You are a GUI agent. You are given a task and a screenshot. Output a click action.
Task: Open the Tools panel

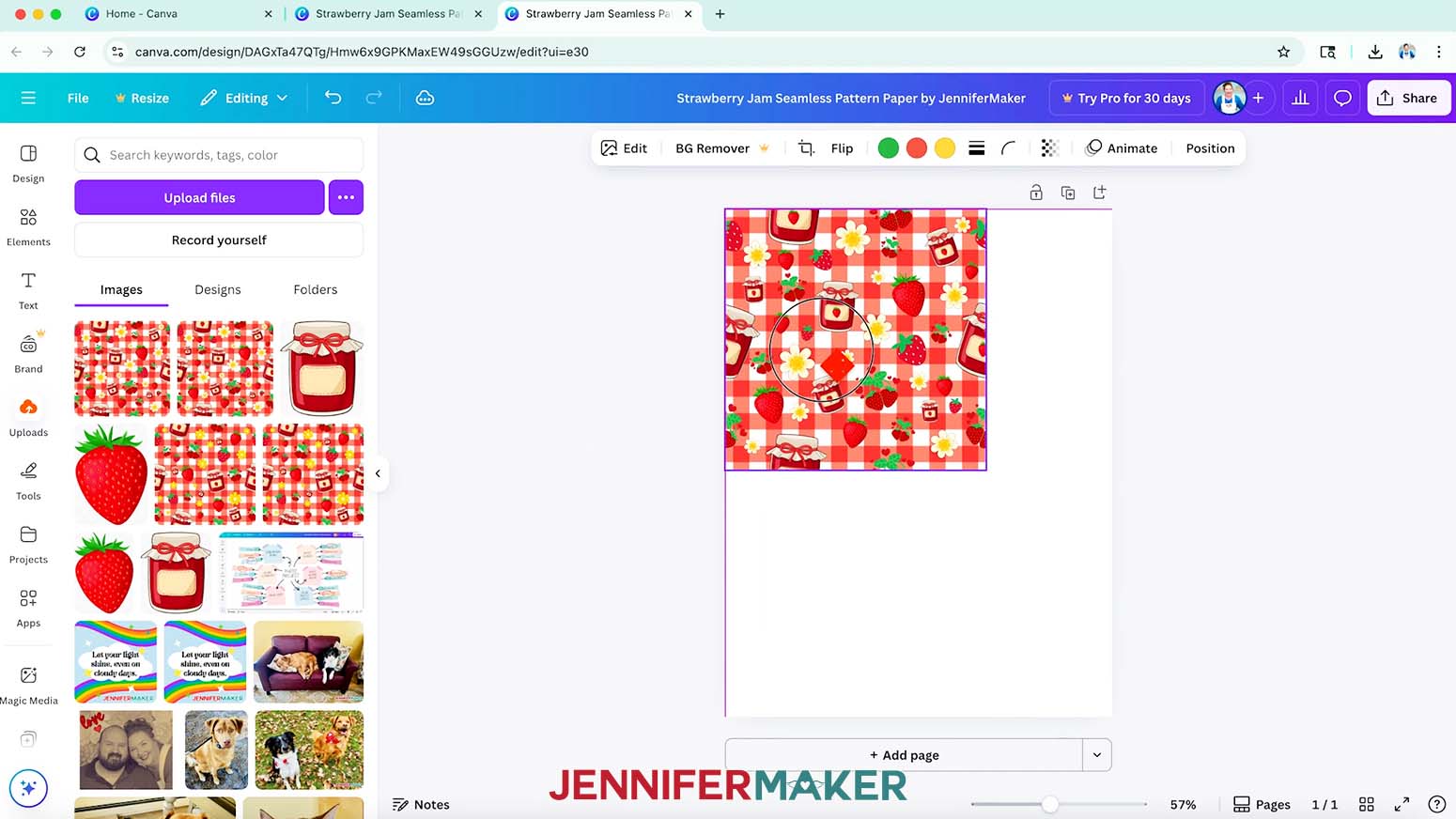pyautogui.click(x=28, y=481)
